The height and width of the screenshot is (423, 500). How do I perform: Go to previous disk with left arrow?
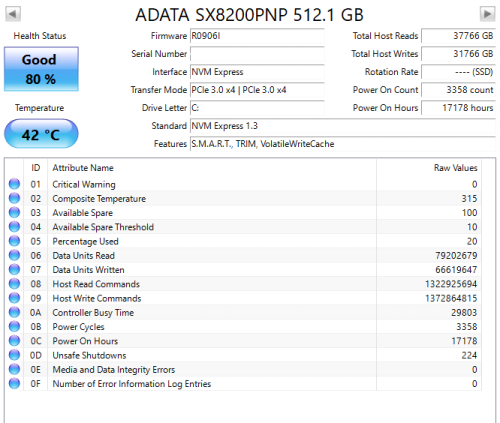click(13, 14)
